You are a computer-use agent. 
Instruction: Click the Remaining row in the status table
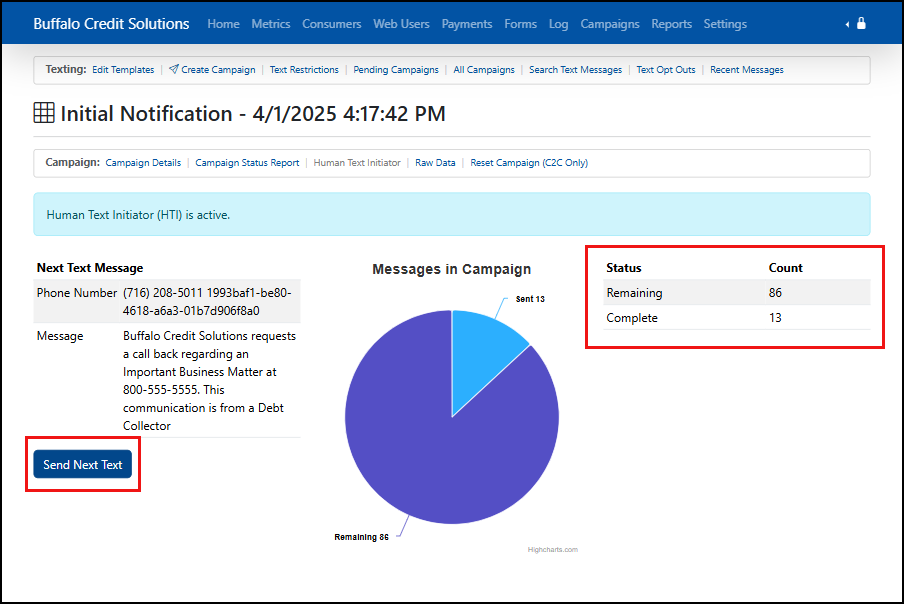pyautogui.click(x=737, y=293)
